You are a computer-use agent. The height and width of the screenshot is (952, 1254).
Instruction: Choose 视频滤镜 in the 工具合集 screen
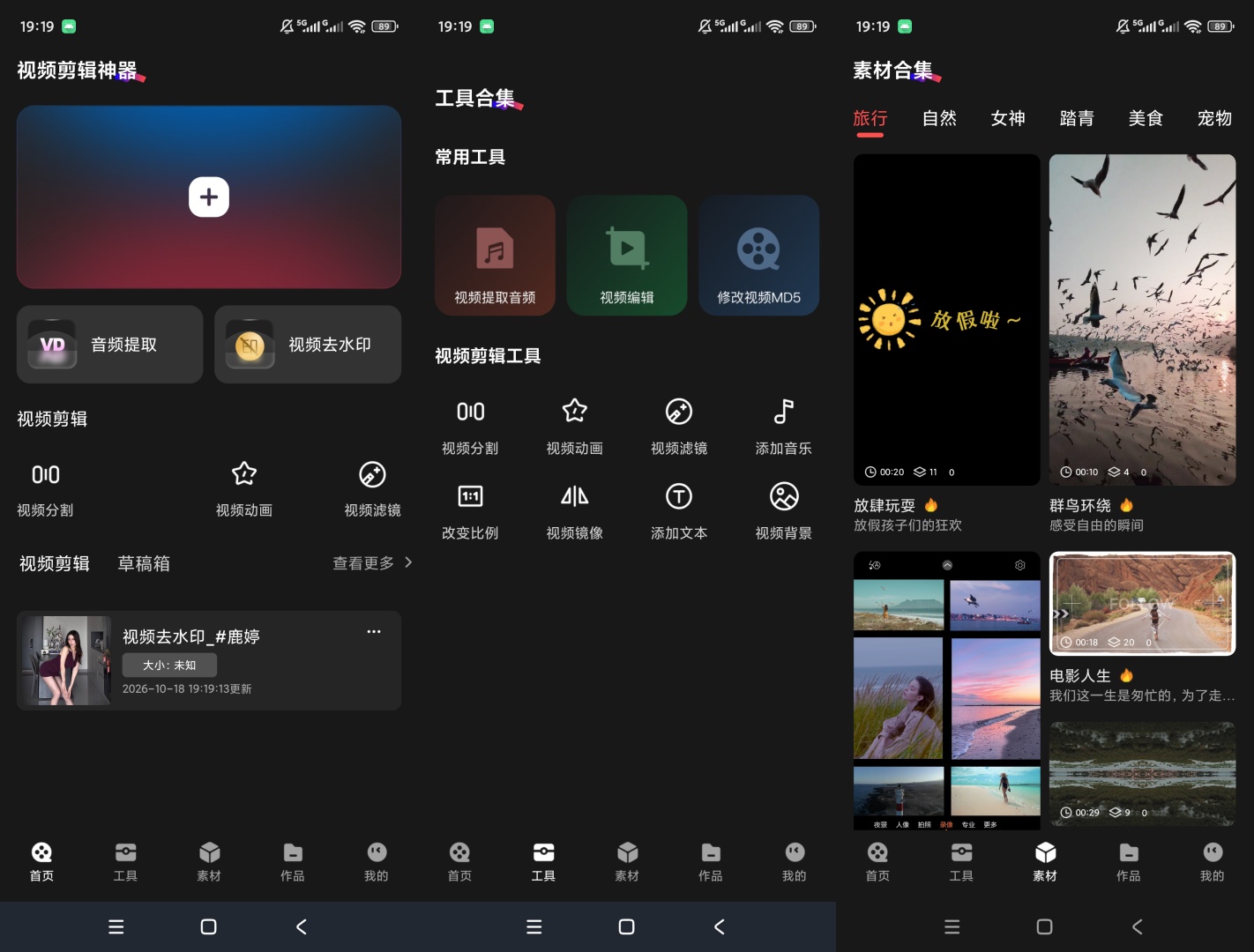pyautogui.click(x=679, y=427)
